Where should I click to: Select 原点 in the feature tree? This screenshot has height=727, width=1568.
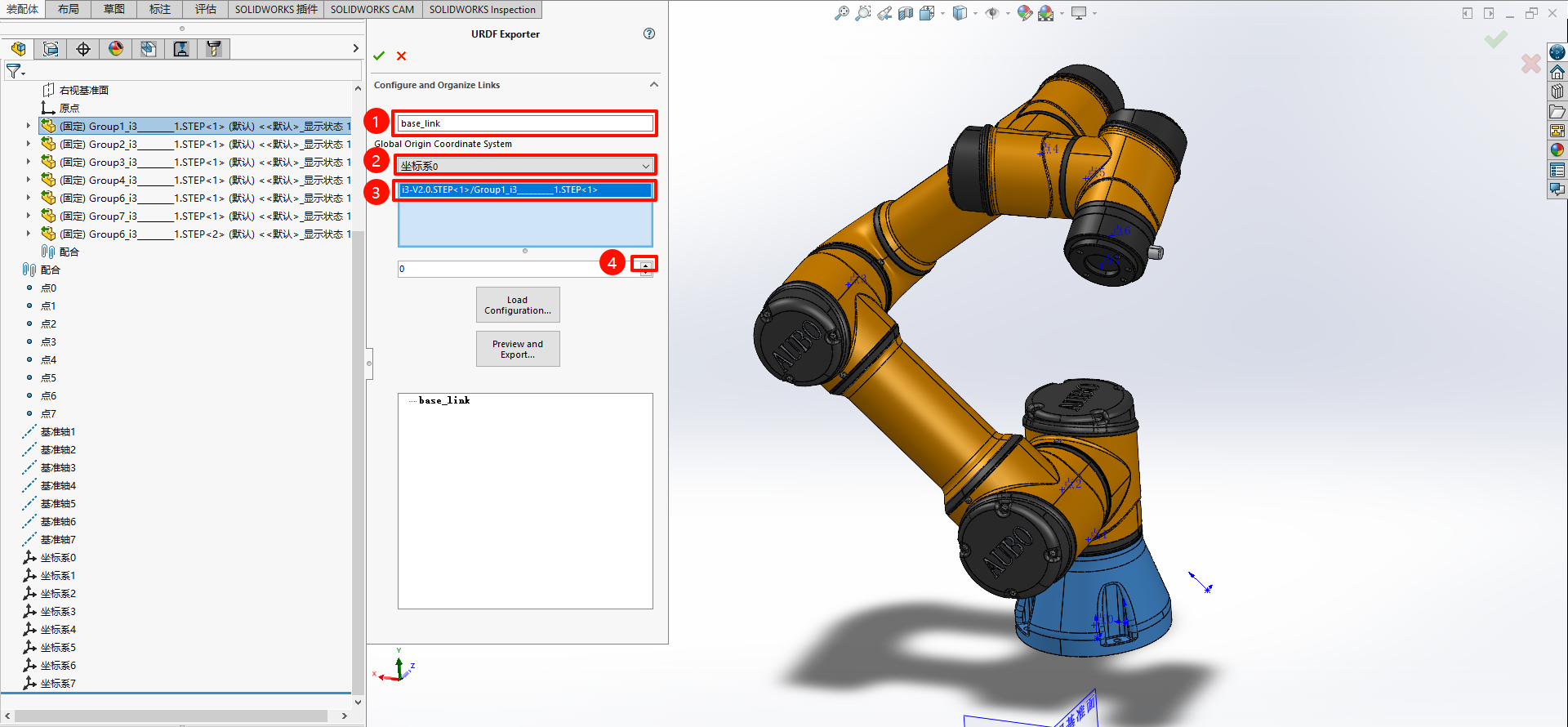[x=69, y=108]
